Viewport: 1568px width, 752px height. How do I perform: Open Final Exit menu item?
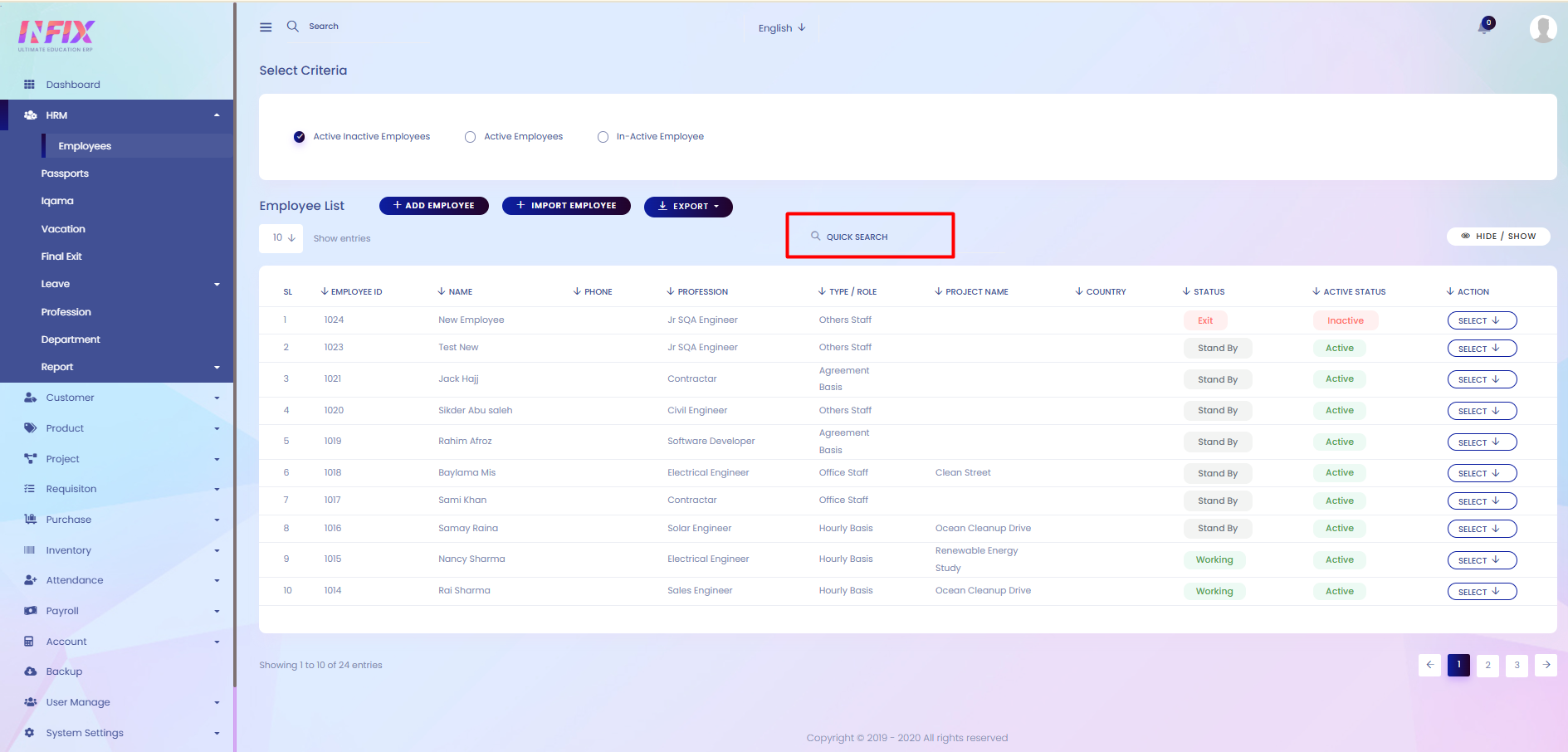pyautogui.click(x=61, y=256)
